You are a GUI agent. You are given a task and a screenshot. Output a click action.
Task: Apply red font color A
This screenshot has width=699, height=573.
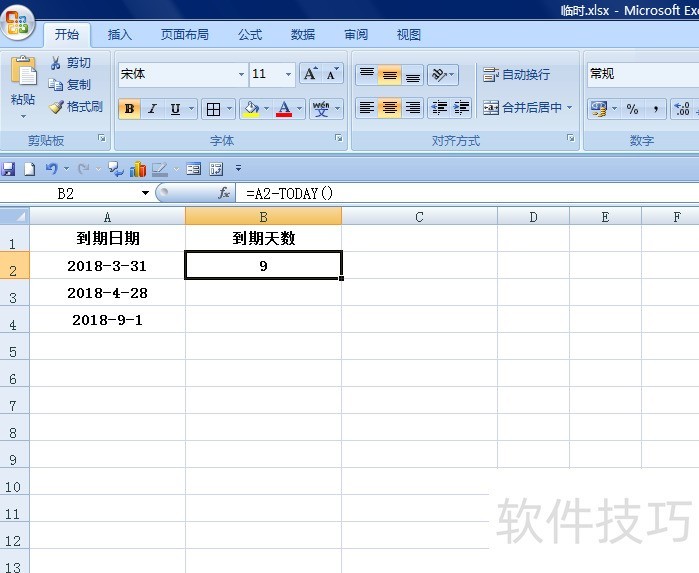point(284,109)
